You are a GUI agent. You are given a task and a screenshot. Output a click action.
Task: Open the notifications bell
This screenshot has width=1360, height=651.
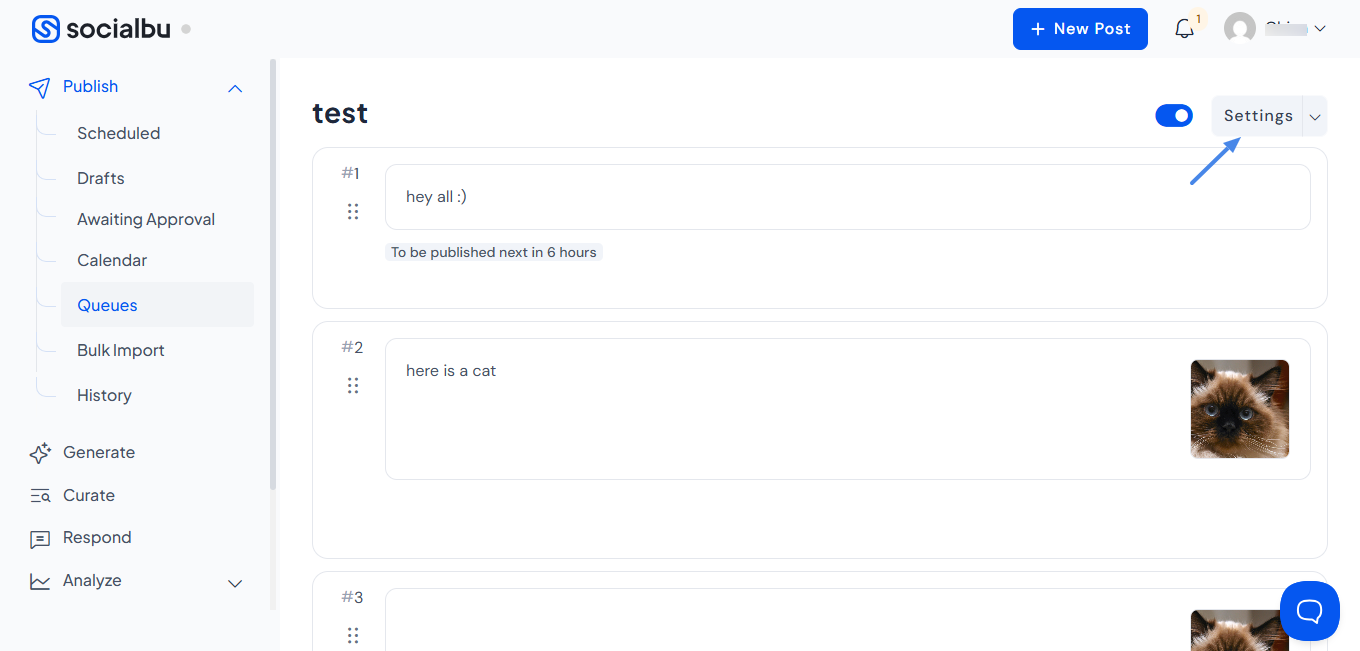(x=1185, y=29)
